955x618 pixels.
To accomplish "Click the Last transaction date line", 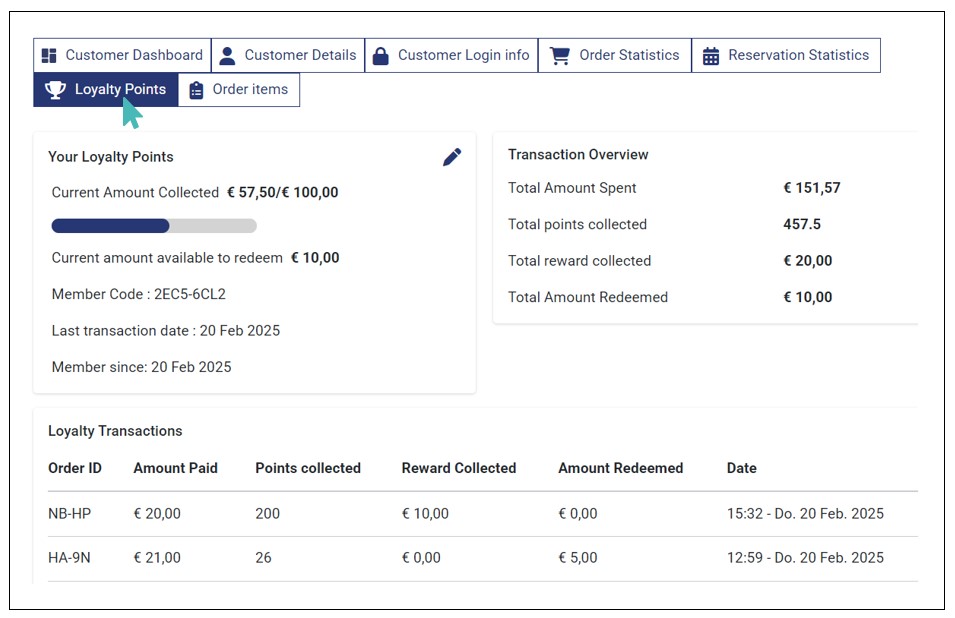I will (x=166, y=331).
